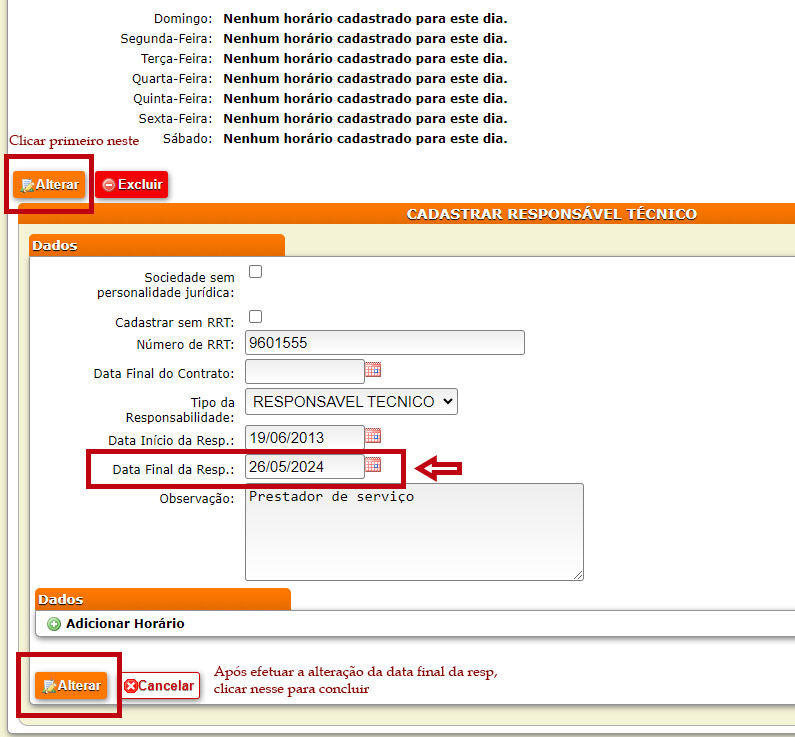Click the Adicionar Horário link text
Image resolution: width=795 pixels, height=737 pixels.
pyautogui.click(x=125, y=624)
